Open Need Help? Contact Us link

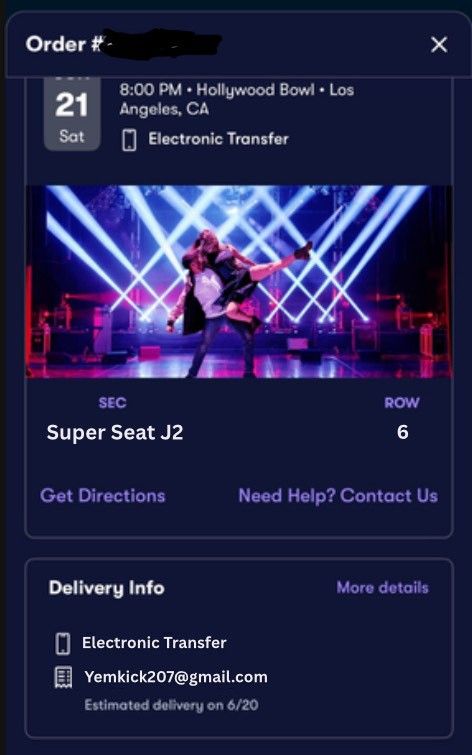[x=338, y=496]
